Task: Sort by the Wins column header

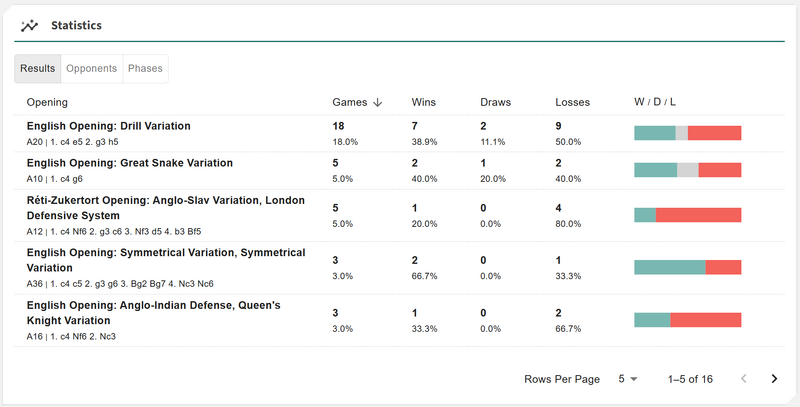Action: (424, 102)
